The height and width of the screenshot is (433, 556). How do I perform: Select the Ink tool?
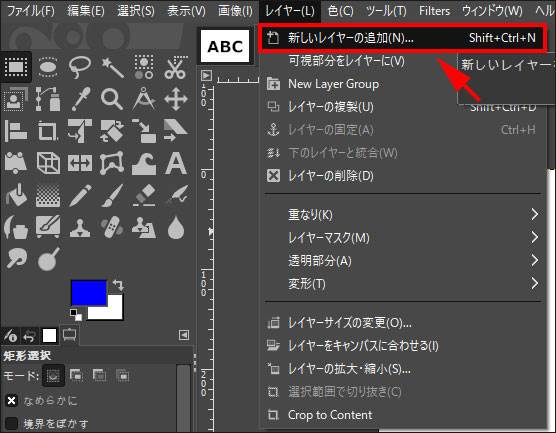[16, 227]
